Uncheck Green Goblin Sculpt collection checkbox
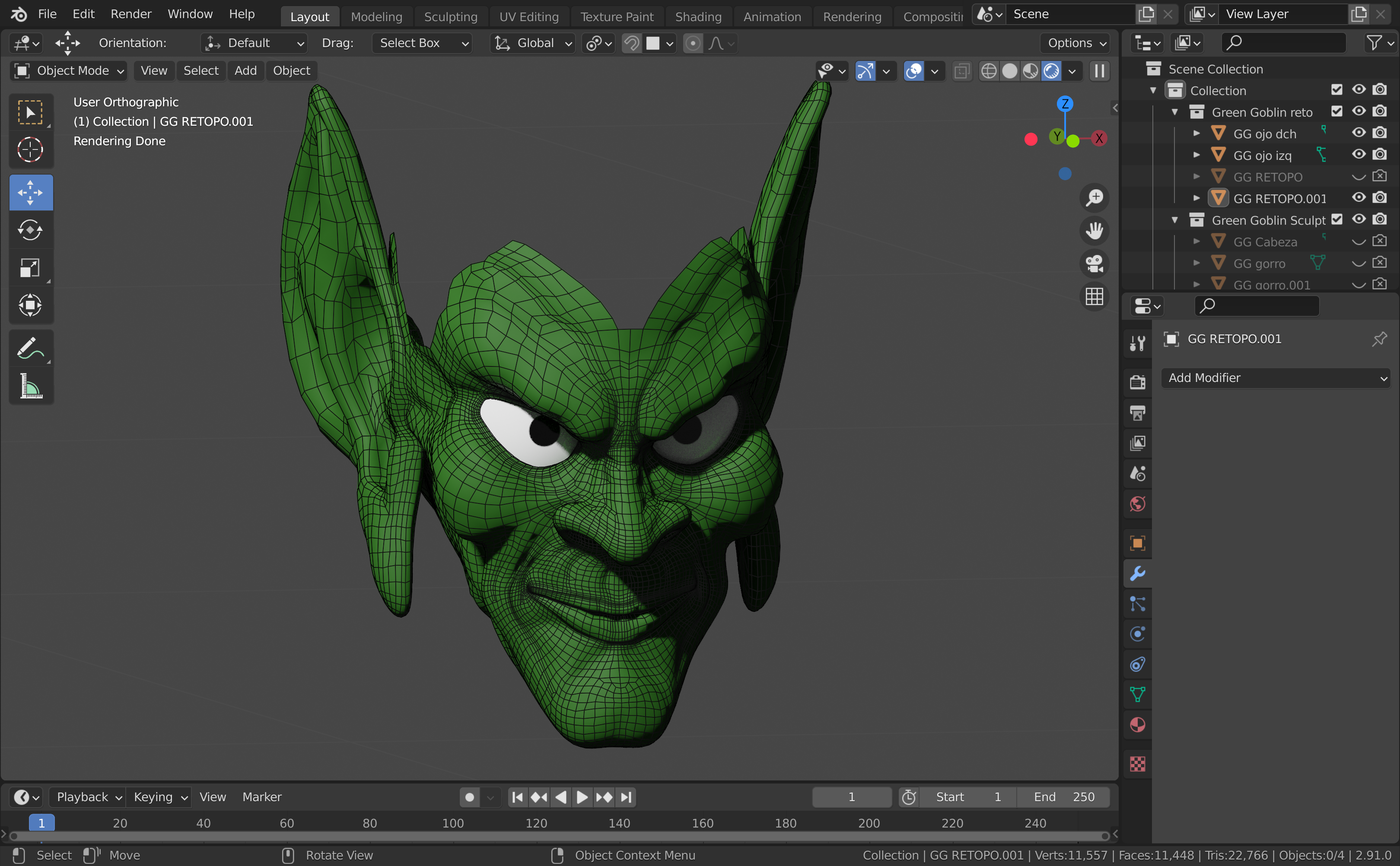 coord(1337,220)
